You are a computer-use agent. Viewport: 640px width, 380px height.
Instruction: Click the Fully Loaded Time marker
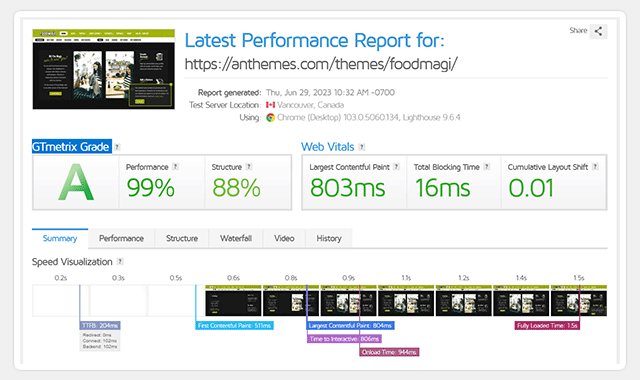coord(547,326)
